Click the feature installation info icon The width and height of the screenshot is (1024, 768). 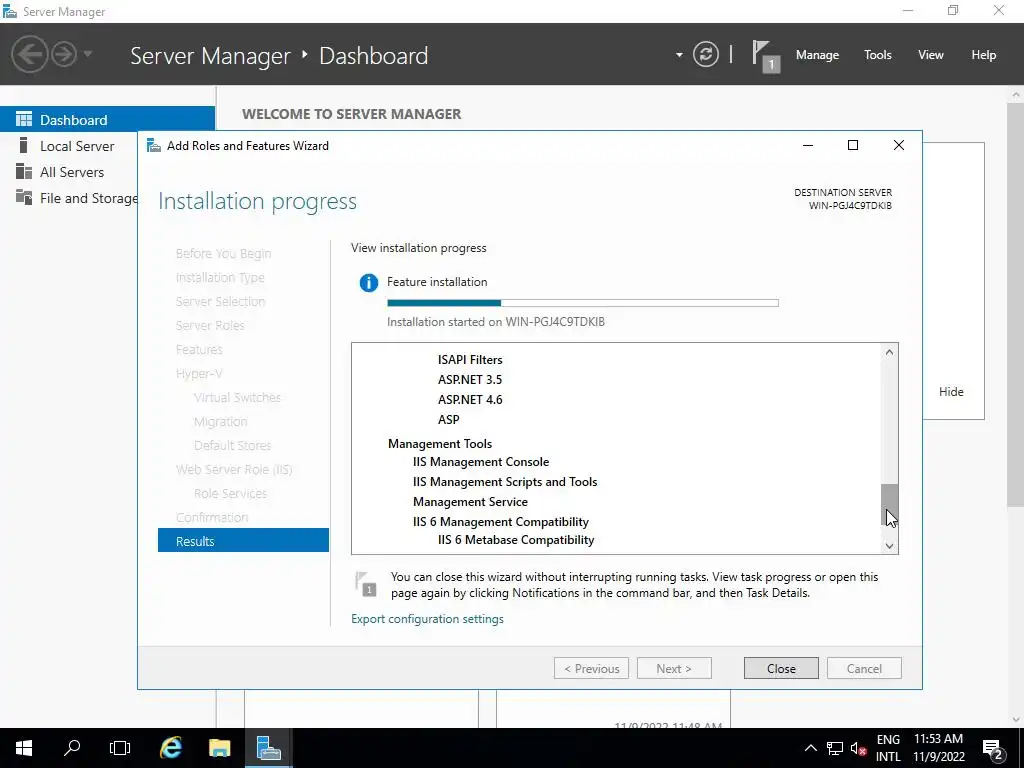click(368, 283)
